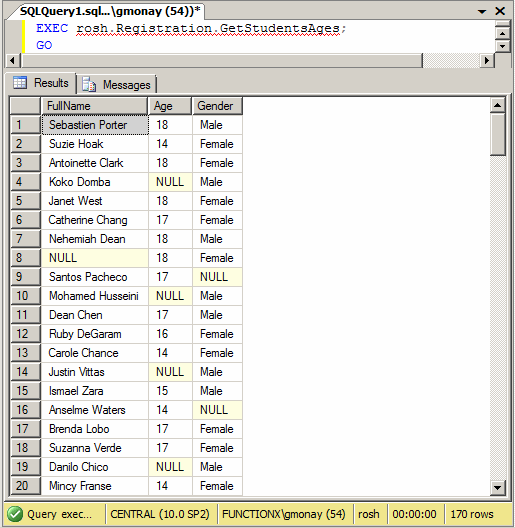This screenshot has height=528, width=515.
Task: Click the results grid vertical scroll thumb
Action: pos(497,134)
